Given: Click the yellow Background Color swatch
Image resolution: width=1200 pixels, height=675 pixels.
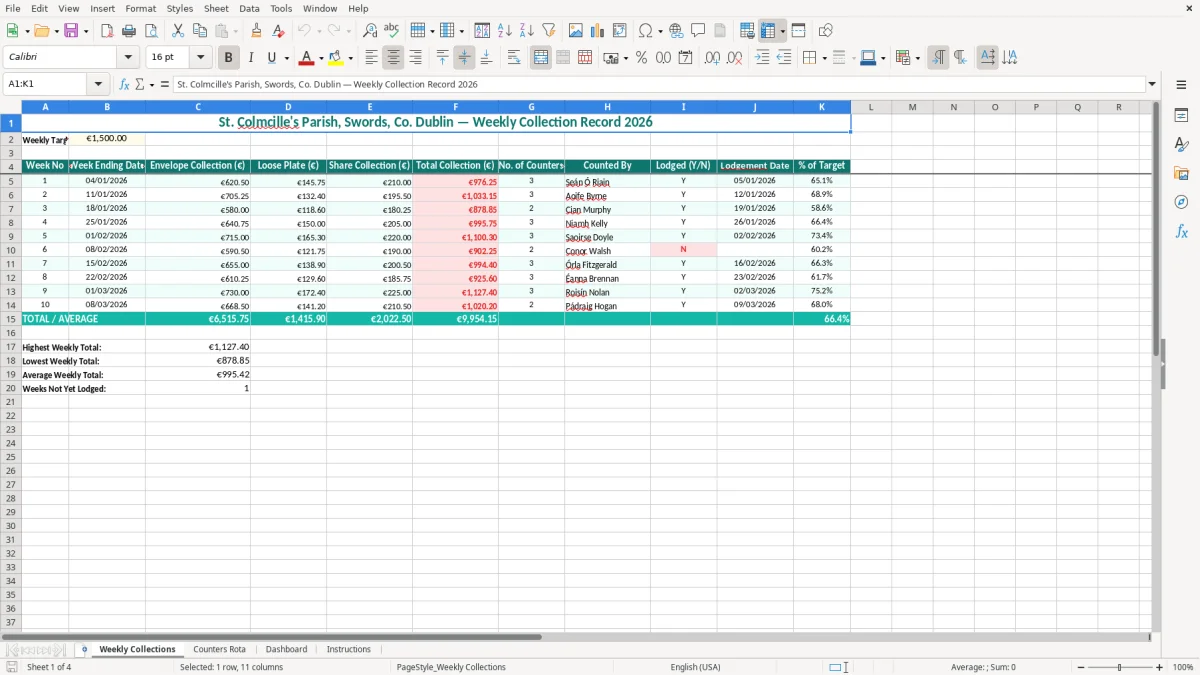Looking at the screenshot, I should (336, 58).
